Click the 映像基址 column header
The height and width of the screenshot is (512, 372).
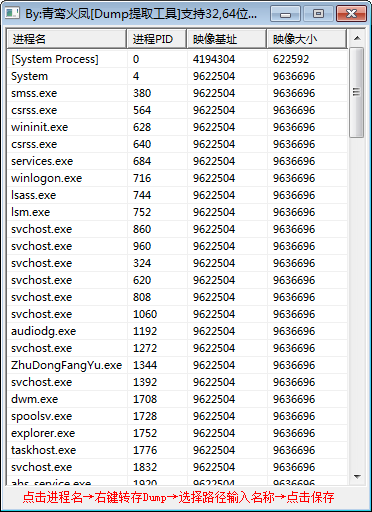point(227,39)
